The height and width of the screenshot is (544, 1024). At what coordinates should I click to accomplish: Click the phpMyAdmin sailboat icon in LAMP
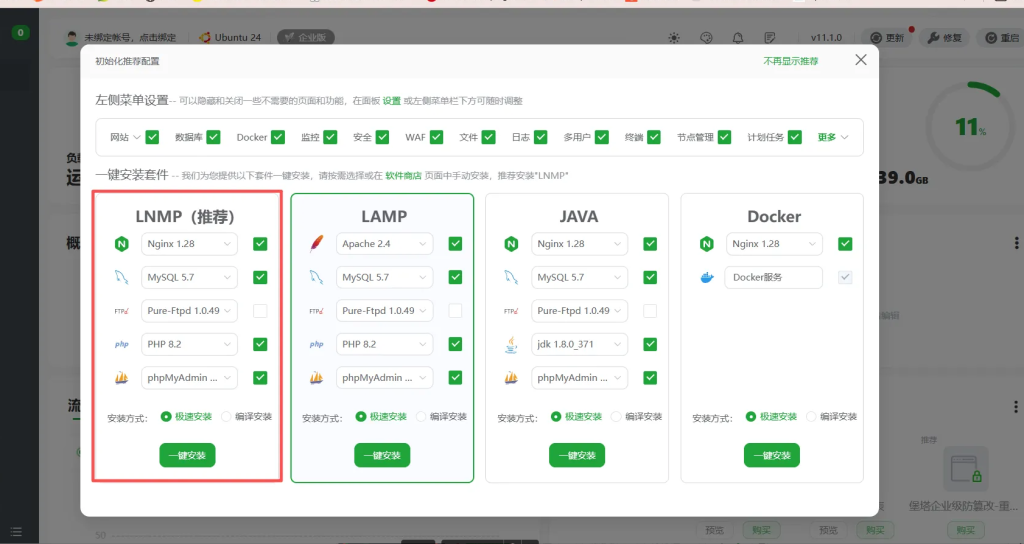tap(317, 378)
